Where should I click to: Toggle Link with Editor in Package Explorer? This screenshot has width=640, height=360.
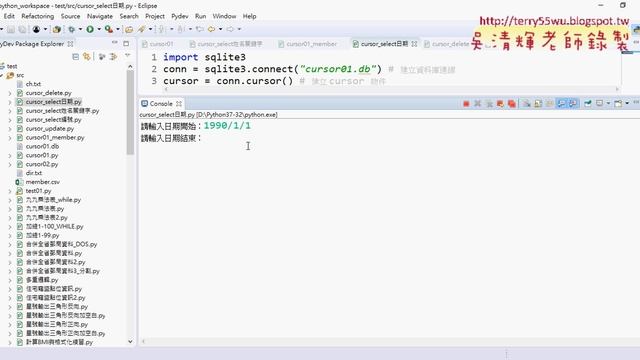[x=87, y=56]
